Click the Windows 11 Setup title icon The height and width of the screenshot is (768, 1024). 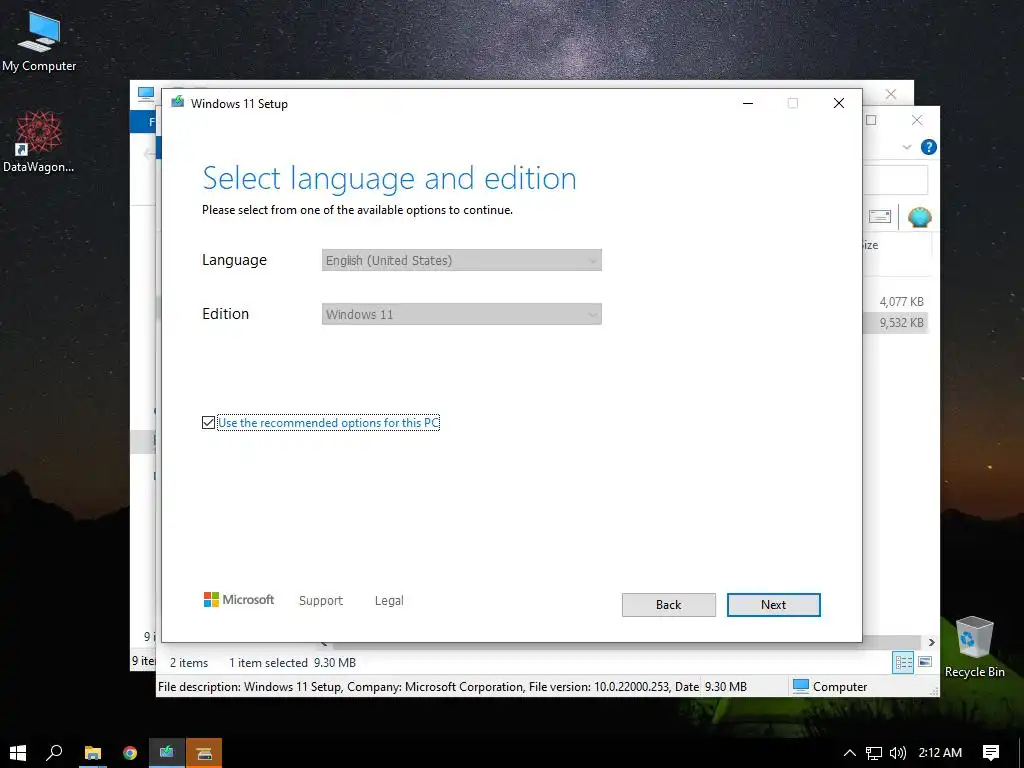177,103
